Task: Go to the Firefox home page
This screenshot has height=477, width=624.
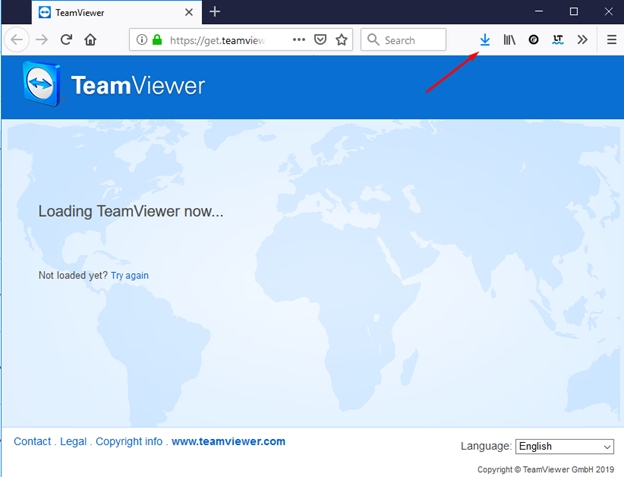Action: point(90,40)
